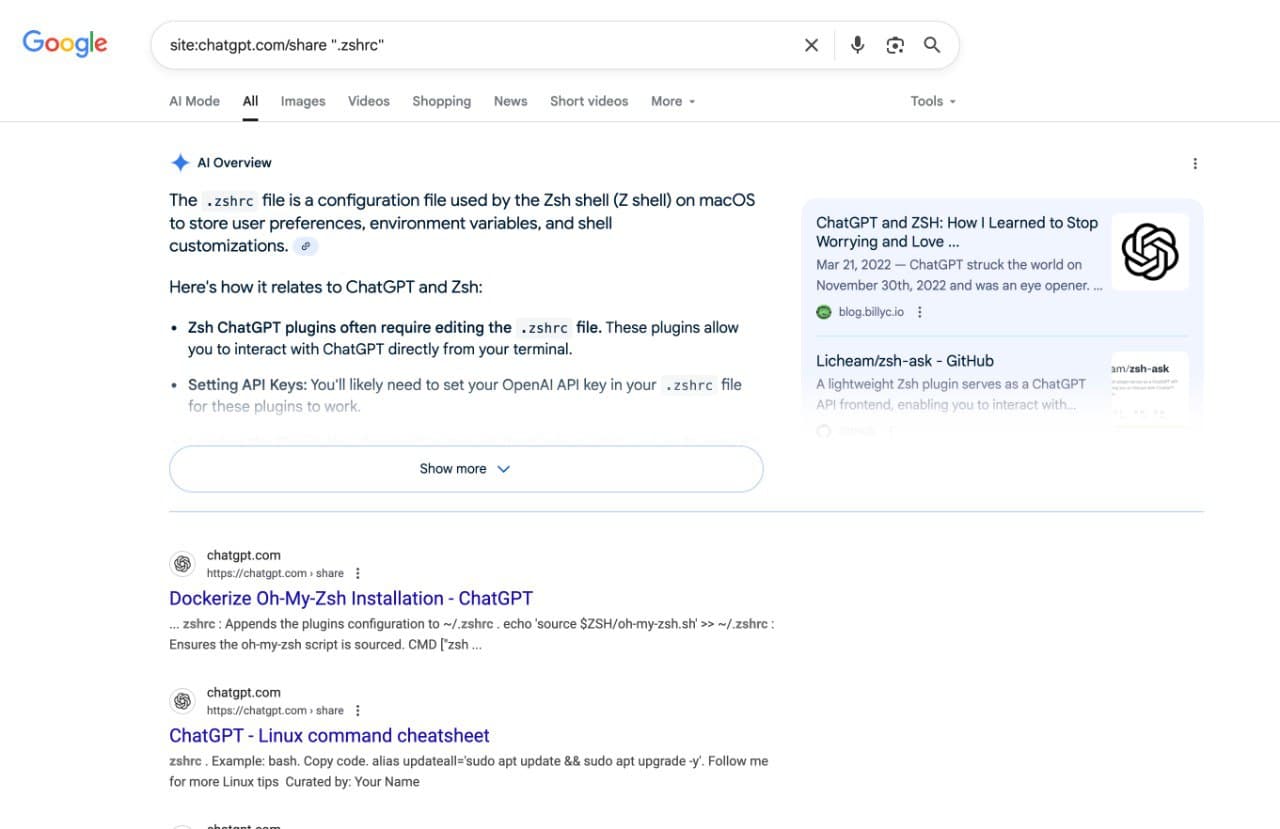Switch to Images tab
The width and height of the screenshot is (1280, 829).
pyautogui.click(x=303, y=101)
